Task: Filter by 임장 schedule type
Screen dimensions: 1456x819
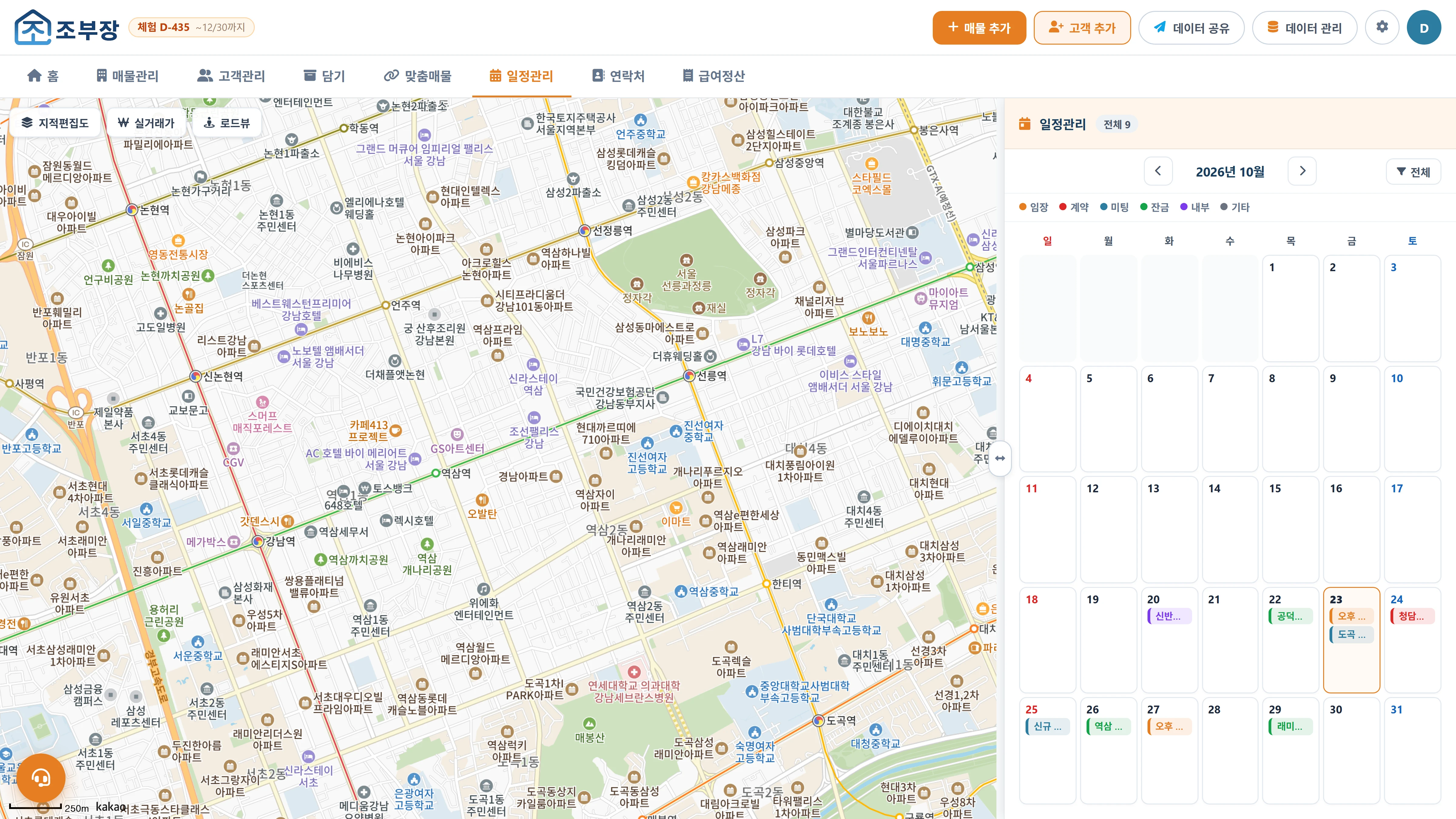Action: click(x=1033, y=207)
